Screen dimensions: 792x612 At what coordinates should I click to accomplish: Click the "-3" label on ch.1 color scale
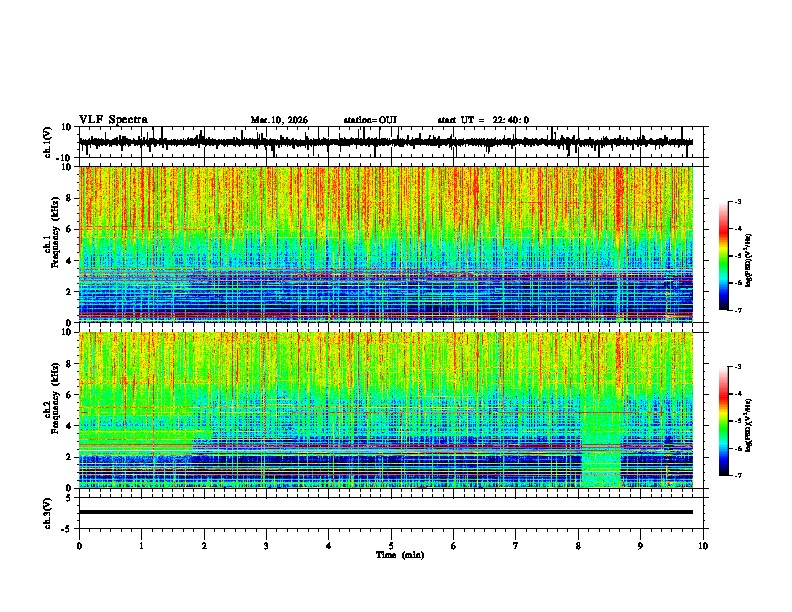738,201
